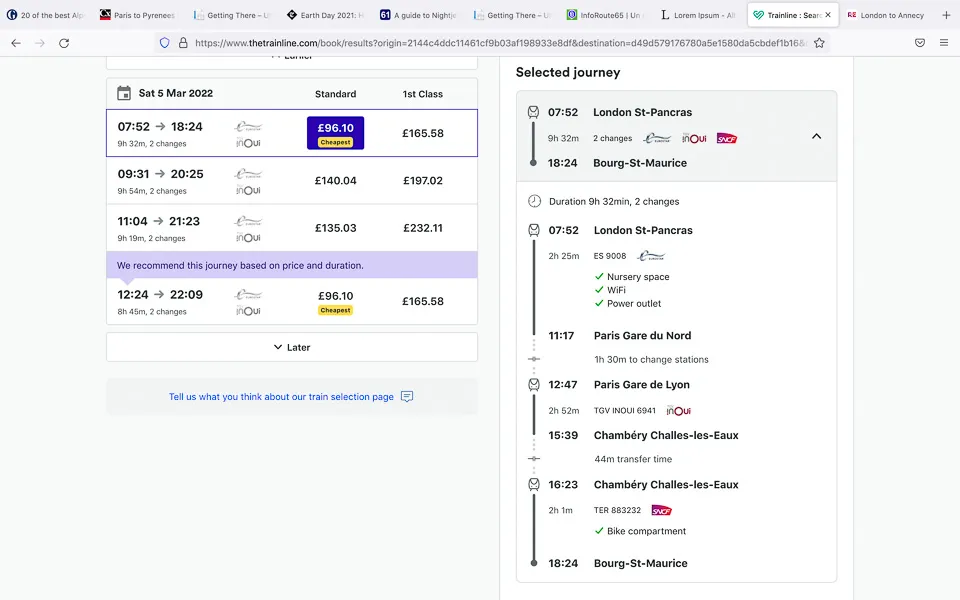
Task: Click inOui logo beside TGV INOUI 6941
Action: (x=679, y=411)
